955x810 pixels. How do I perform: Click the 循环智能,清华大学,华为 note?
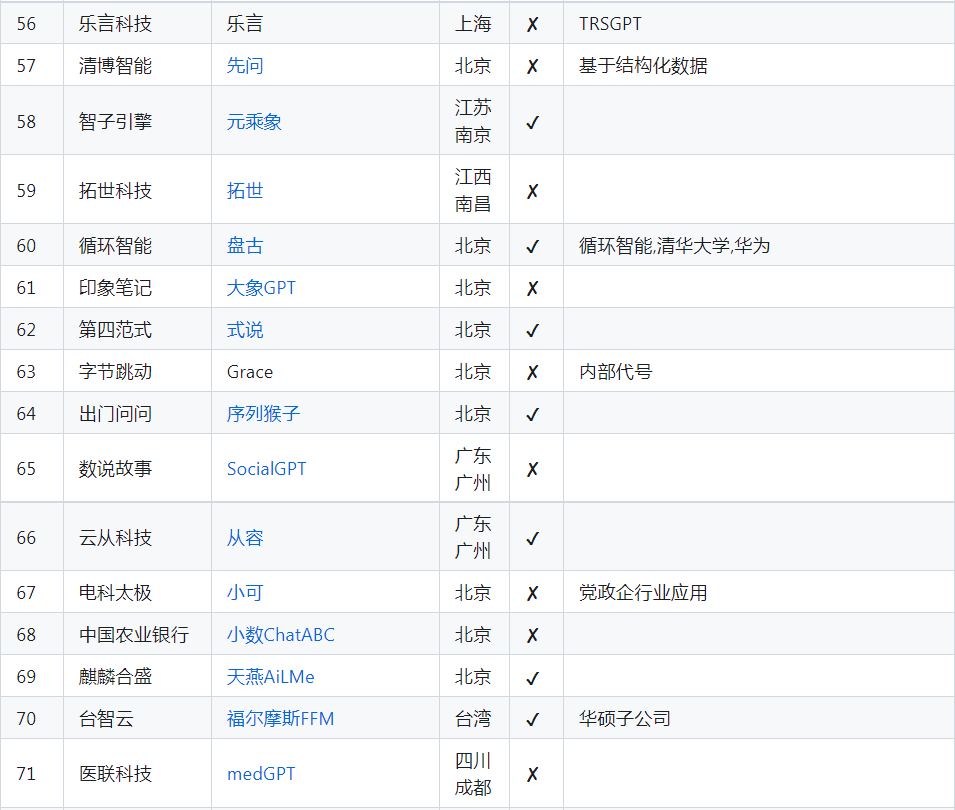pyautogui.click(x=674, y=245)
